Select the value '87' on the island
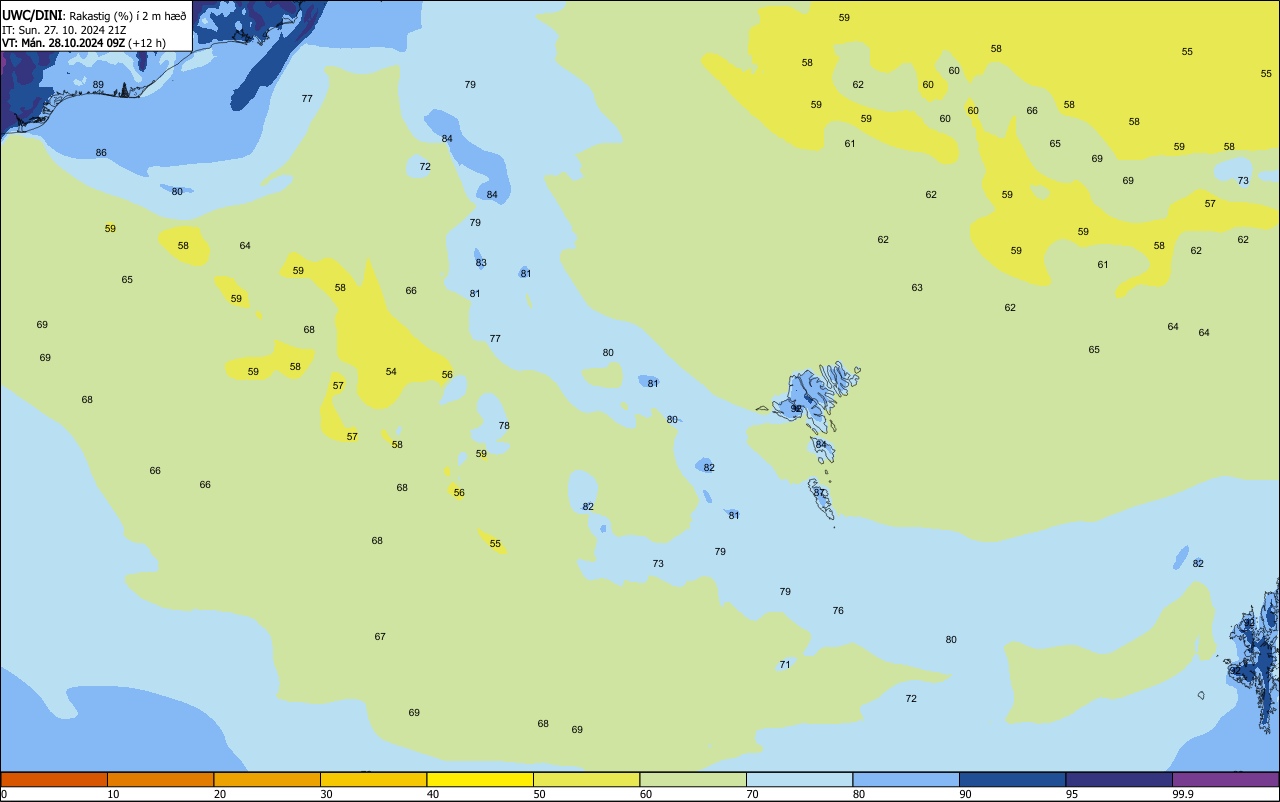Viewport: 1280px width, 802px height. (x=819, y=492)
